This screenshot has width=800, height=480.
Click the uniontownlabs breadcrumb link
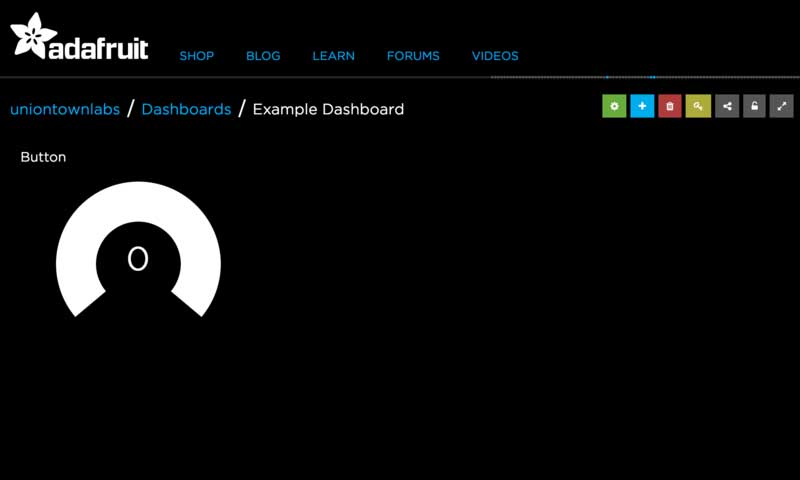(64, 109)
